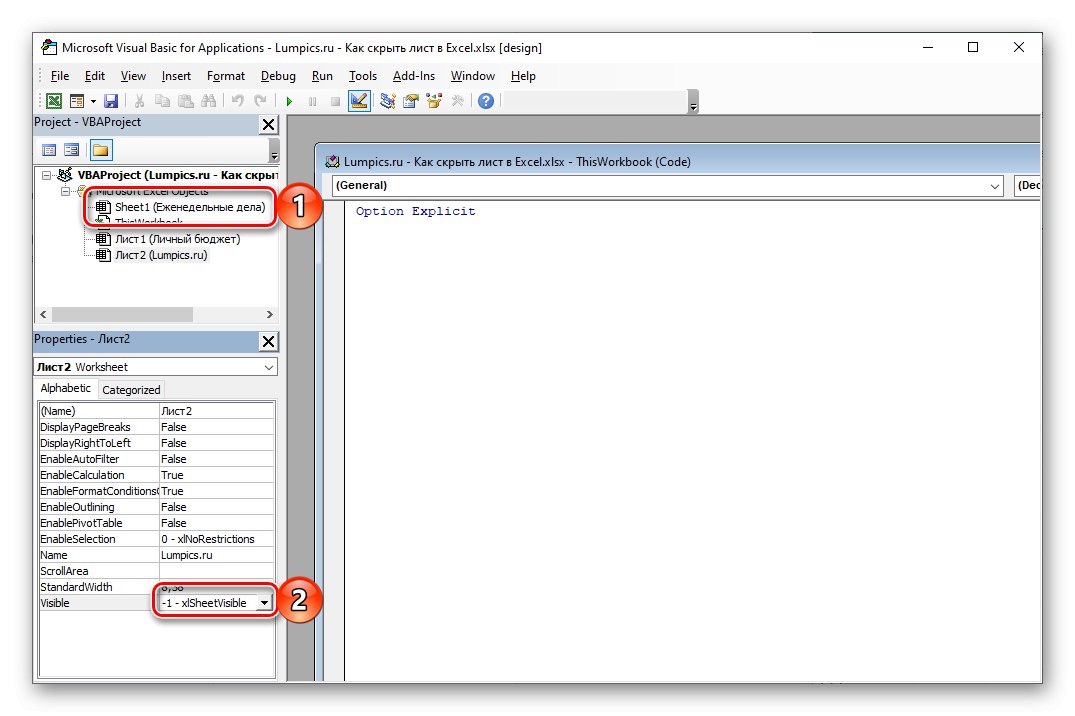
Task: Click the DisplayPageBreaks False value
Action: tap(217, 427)
